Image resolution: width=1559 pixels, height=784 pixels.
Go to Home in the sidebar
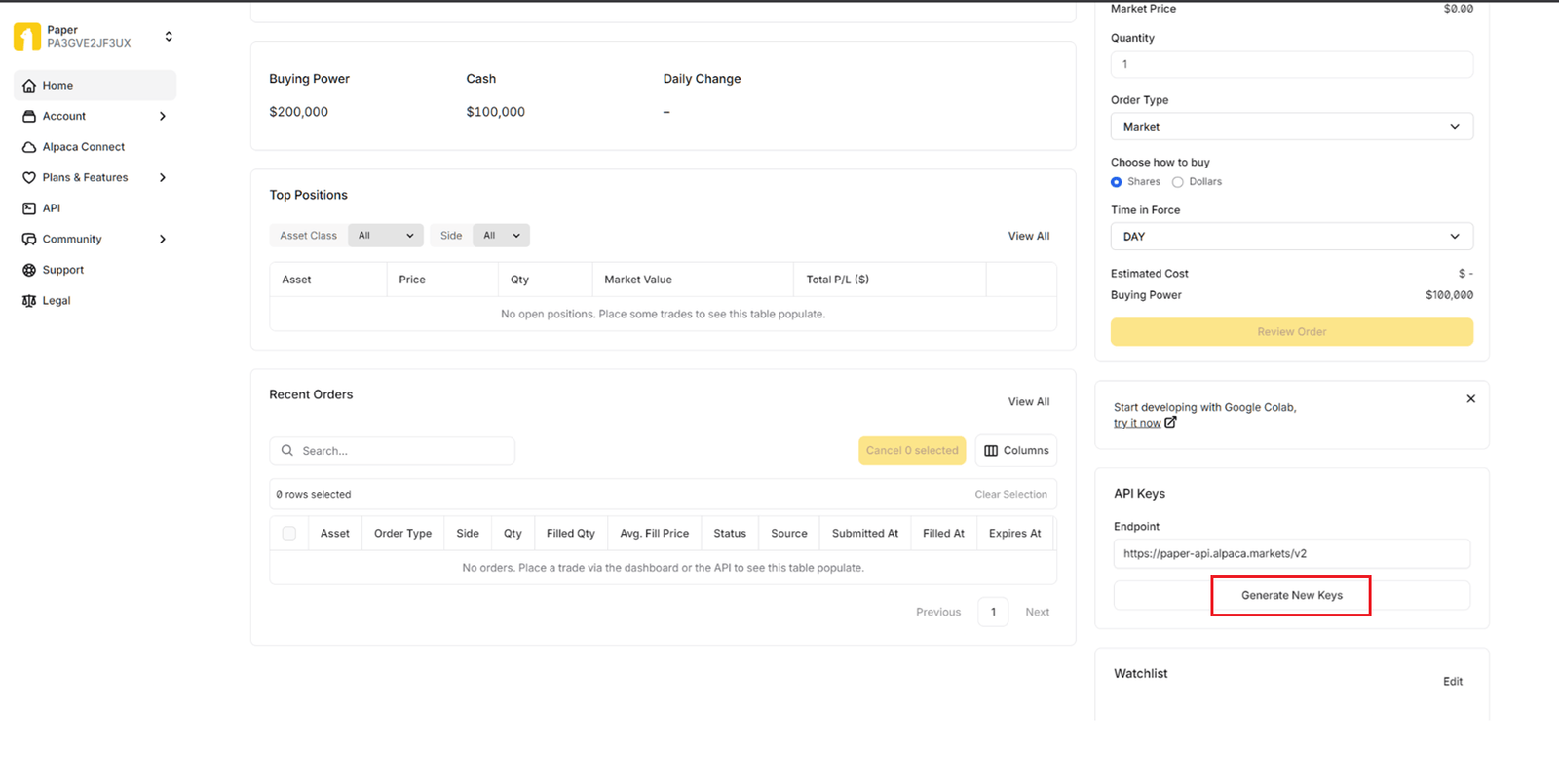[x=95, y=86]
